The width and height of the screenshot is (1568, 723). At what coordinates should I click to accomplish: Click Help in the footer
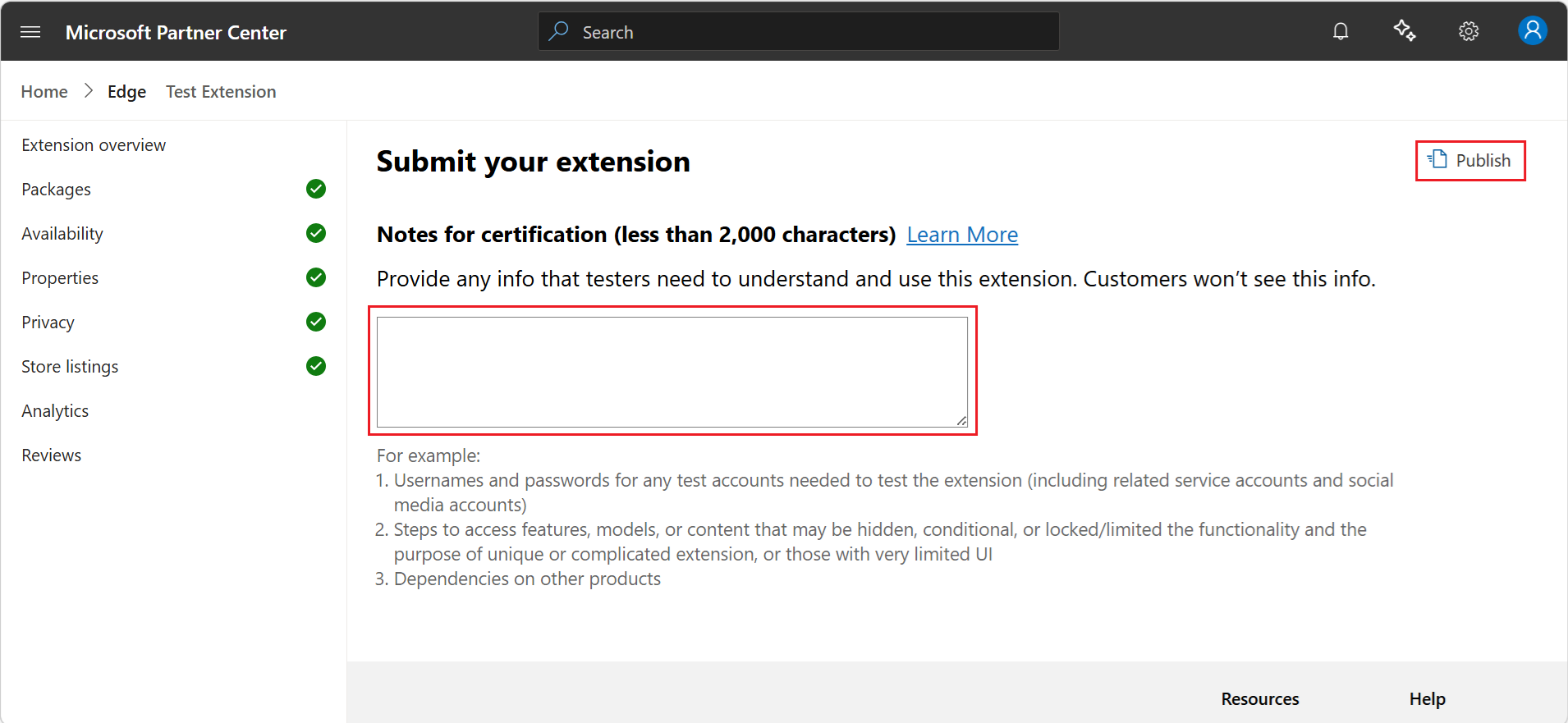coord(1428,698)
